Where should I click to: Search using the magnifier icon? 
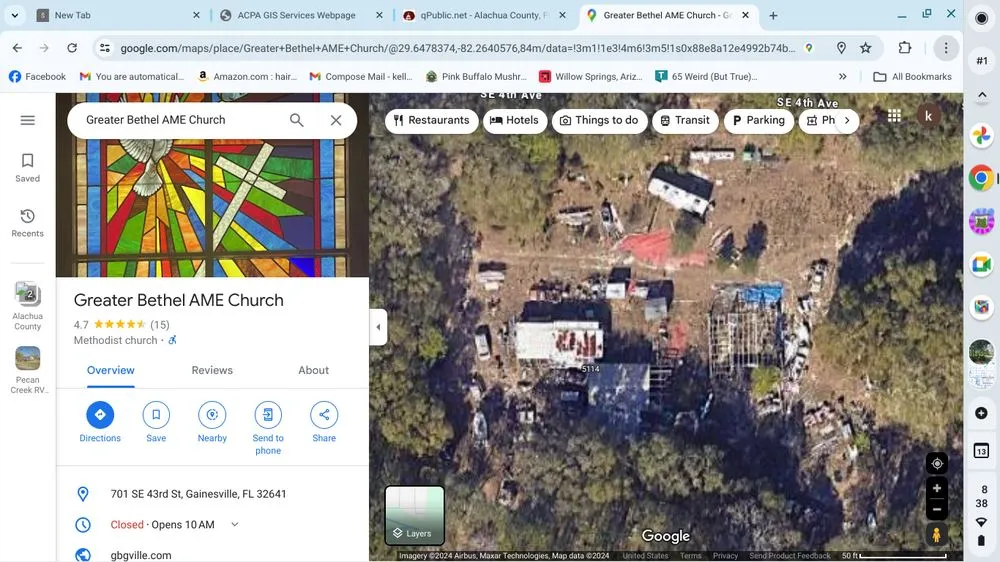297,120
